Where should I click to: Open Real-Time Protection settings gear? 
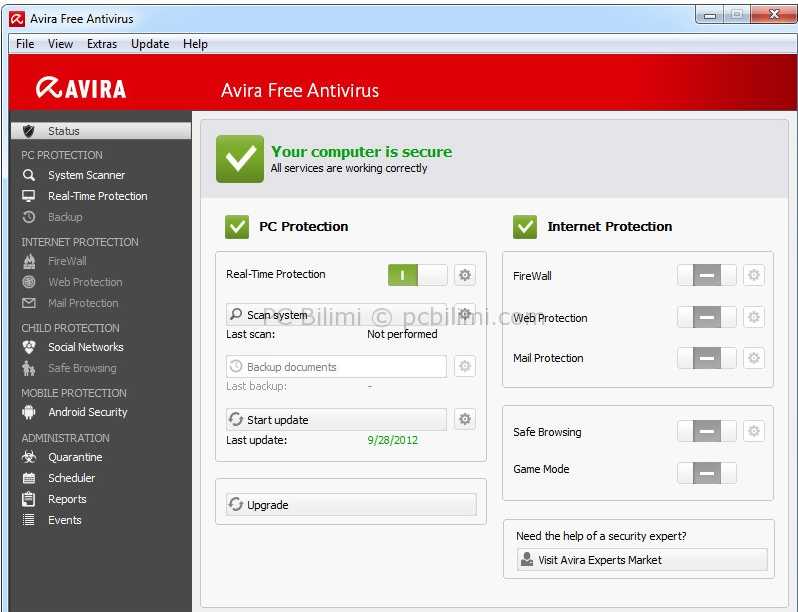465,275
